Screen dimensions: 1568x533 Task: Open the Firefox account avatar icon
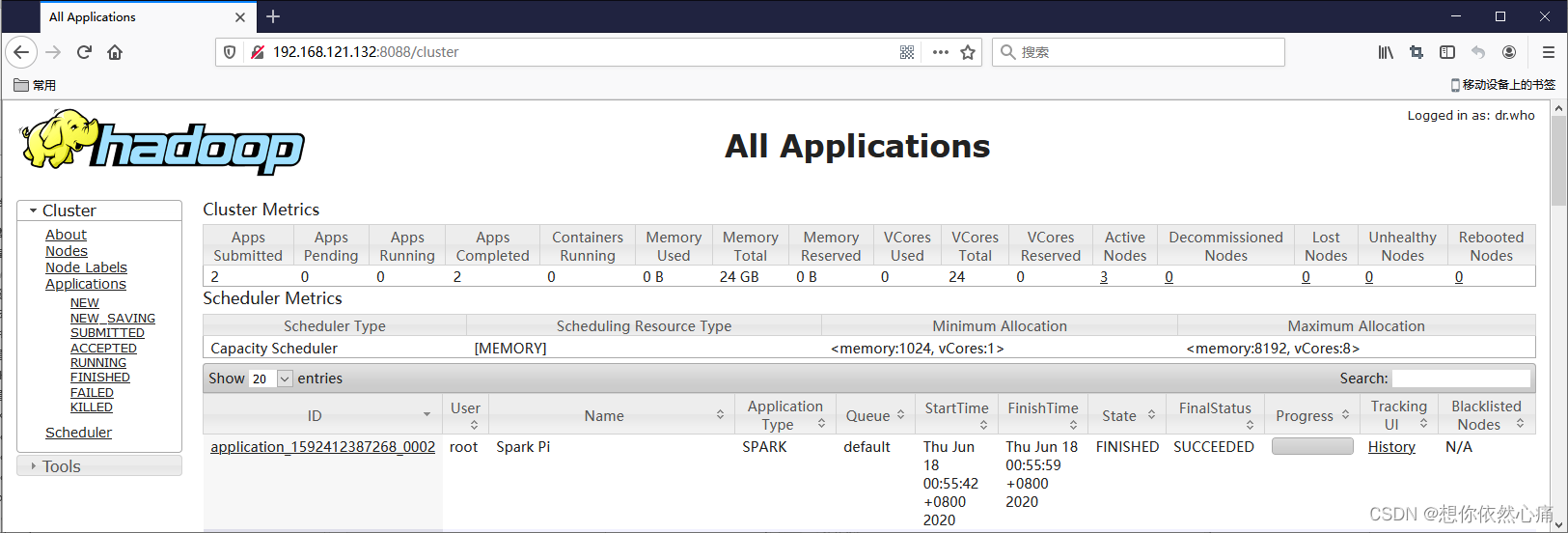[1509, 52]
